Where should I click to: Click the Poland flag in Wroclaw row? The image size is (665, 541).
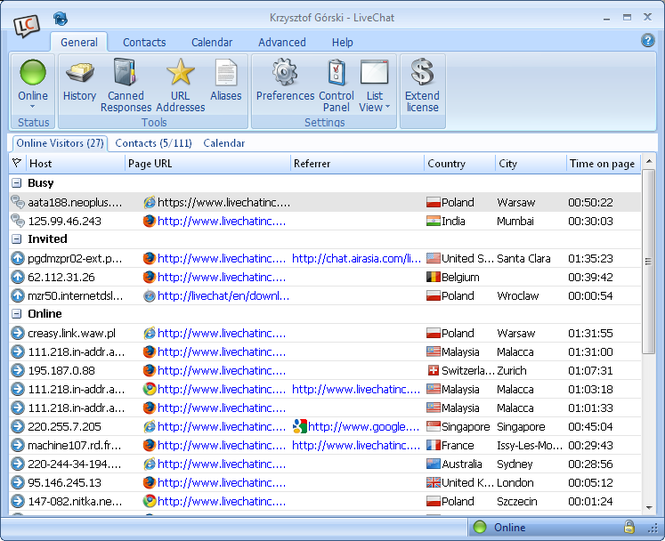(x=433, y=296)
